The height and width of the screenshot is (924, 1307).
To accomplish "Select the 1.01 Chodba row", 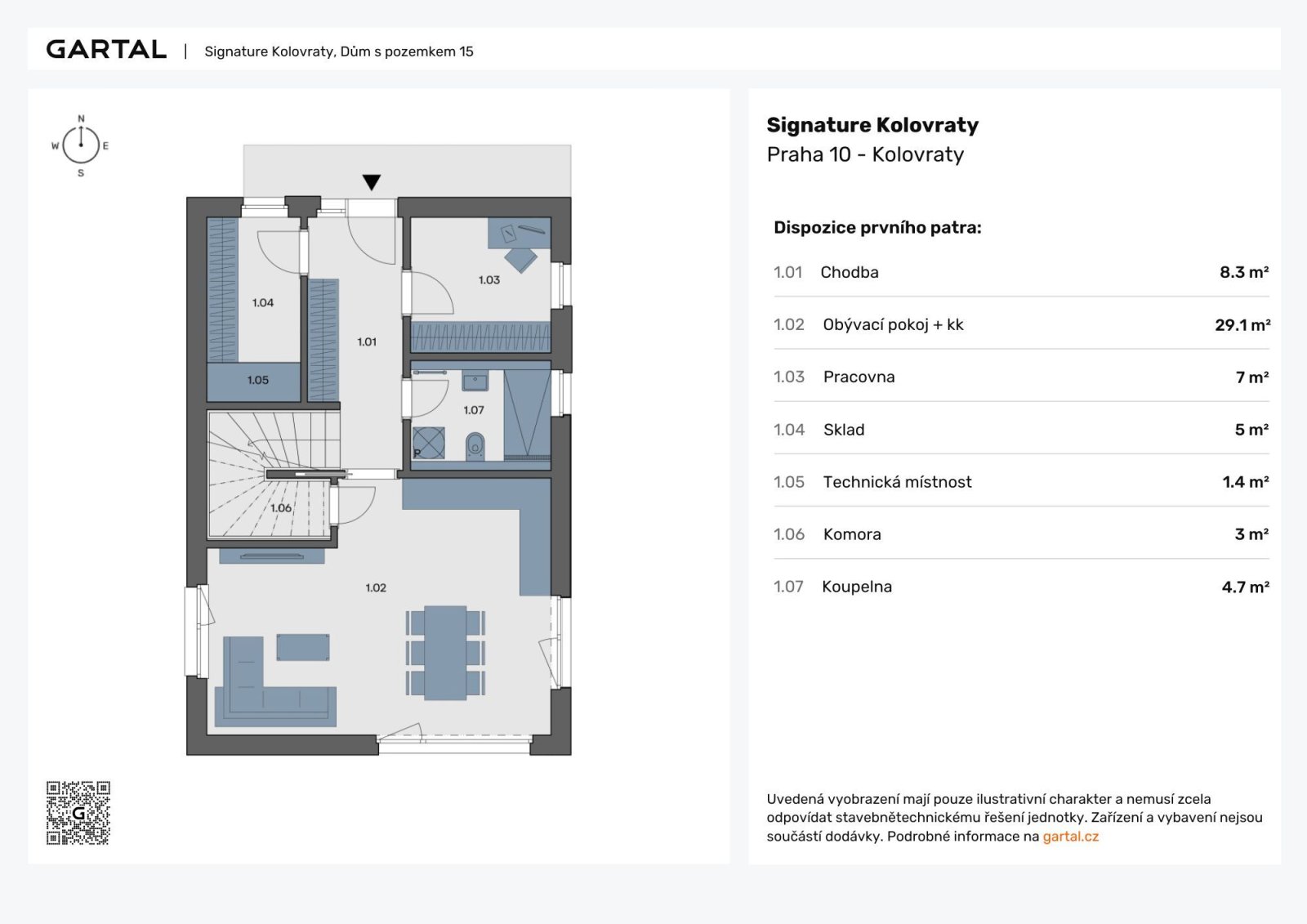I will [x=1020, y=272].
